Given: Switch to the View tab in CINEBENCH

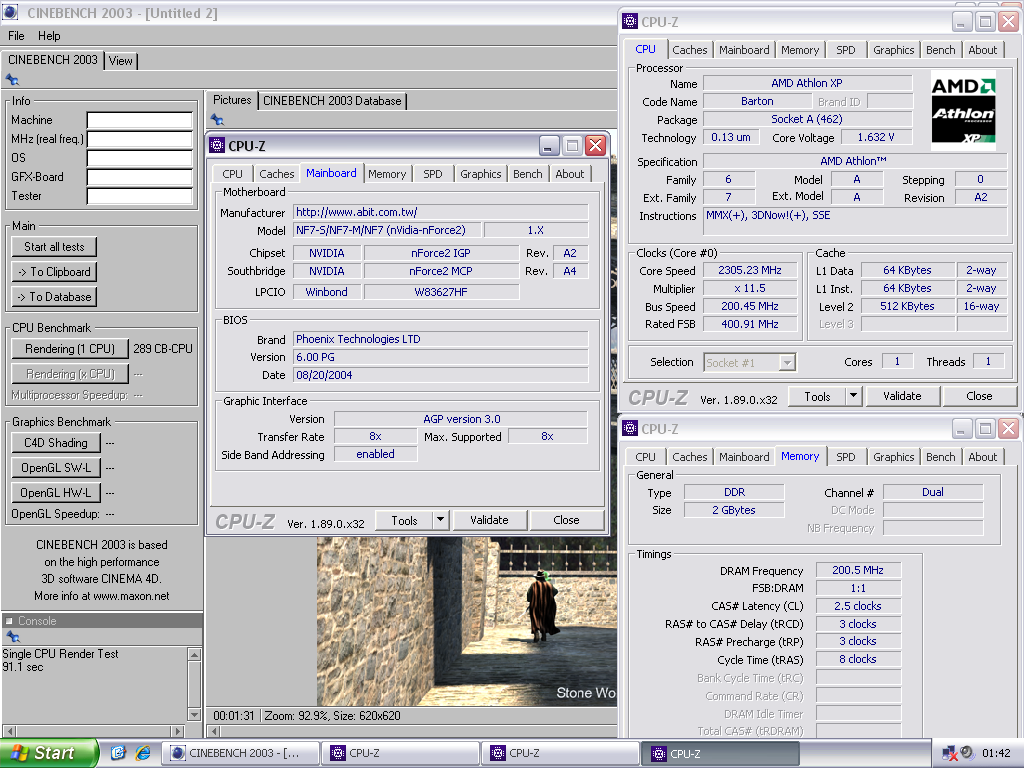Looking at the screenshot, I should [120, 61].
